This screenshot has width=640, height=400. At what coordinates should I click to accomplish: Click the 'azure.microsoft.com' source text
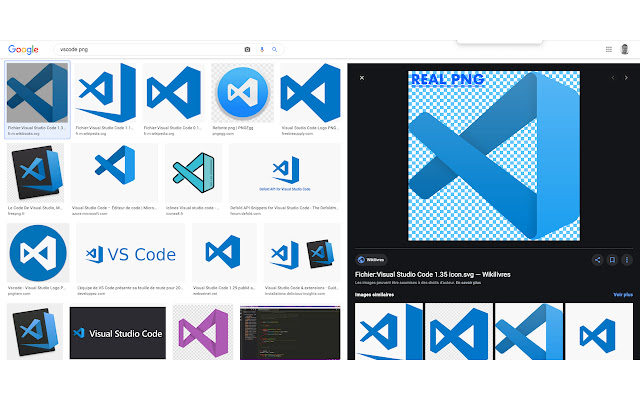tap(90, 213)
